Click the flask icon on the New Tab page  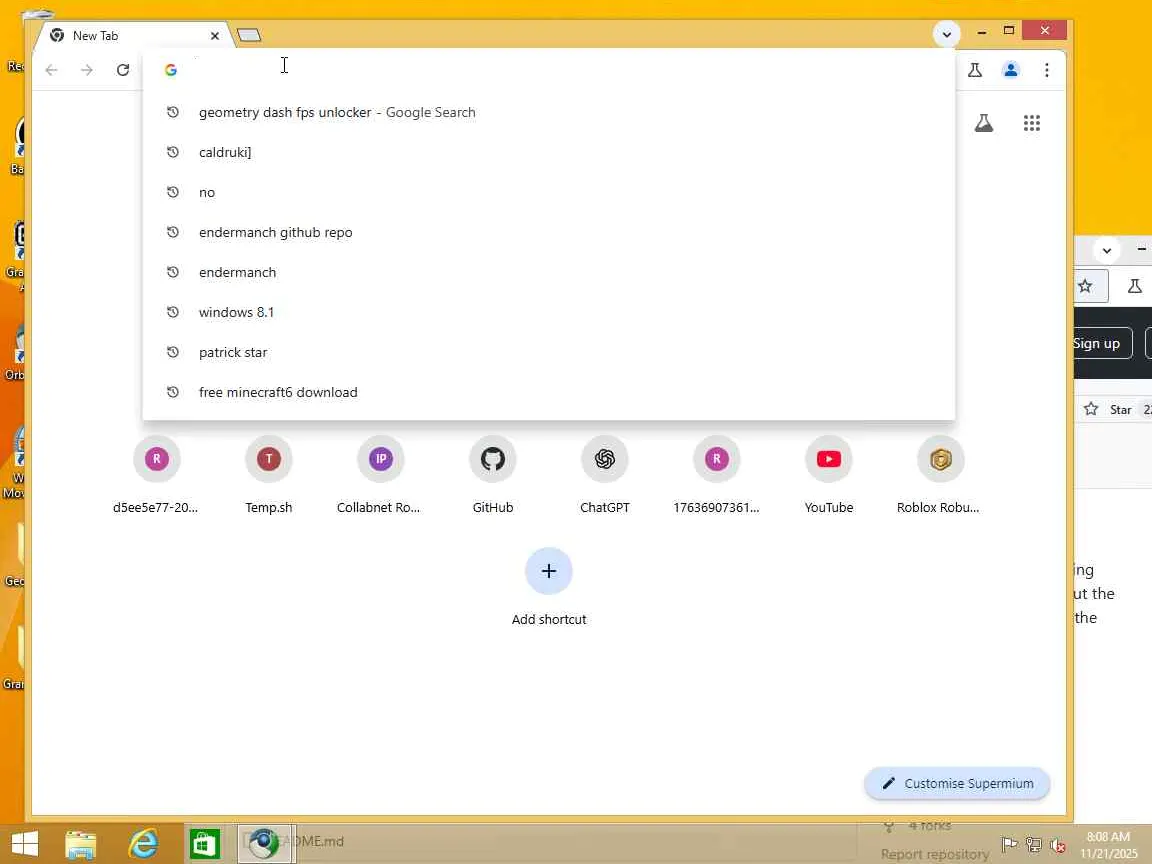pos(984,123)
